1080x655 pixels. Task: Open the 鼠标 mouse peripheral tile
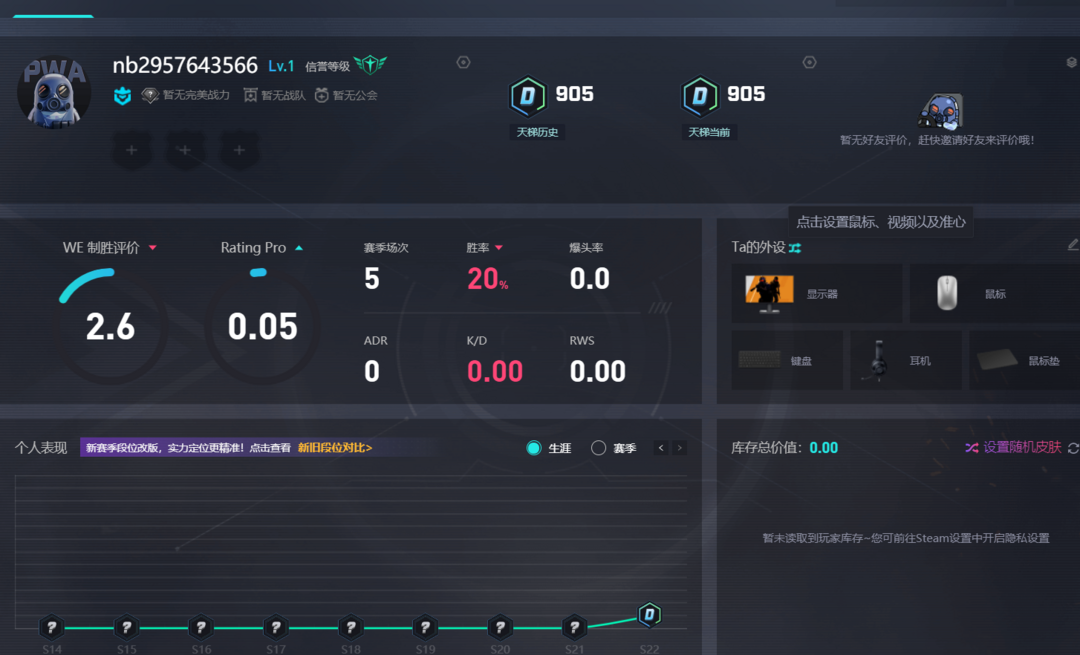(994, 293)
